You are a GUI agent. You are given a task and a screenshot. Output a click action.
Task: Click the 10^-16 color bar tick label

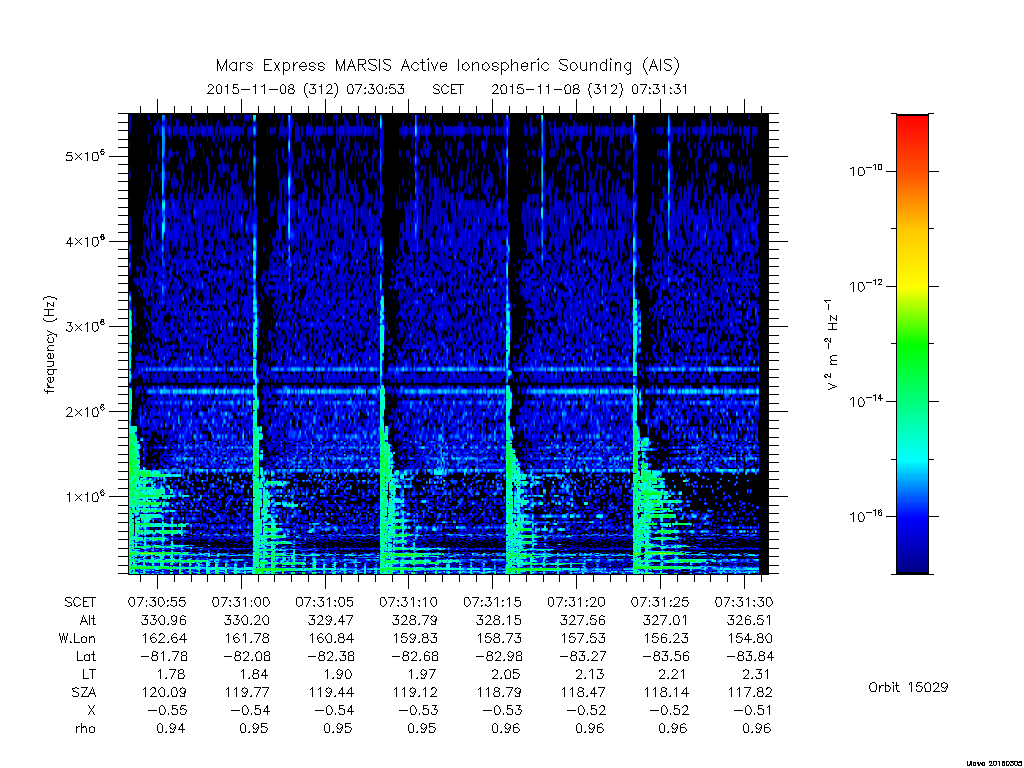pyautogui.click(x=866, y=516)
